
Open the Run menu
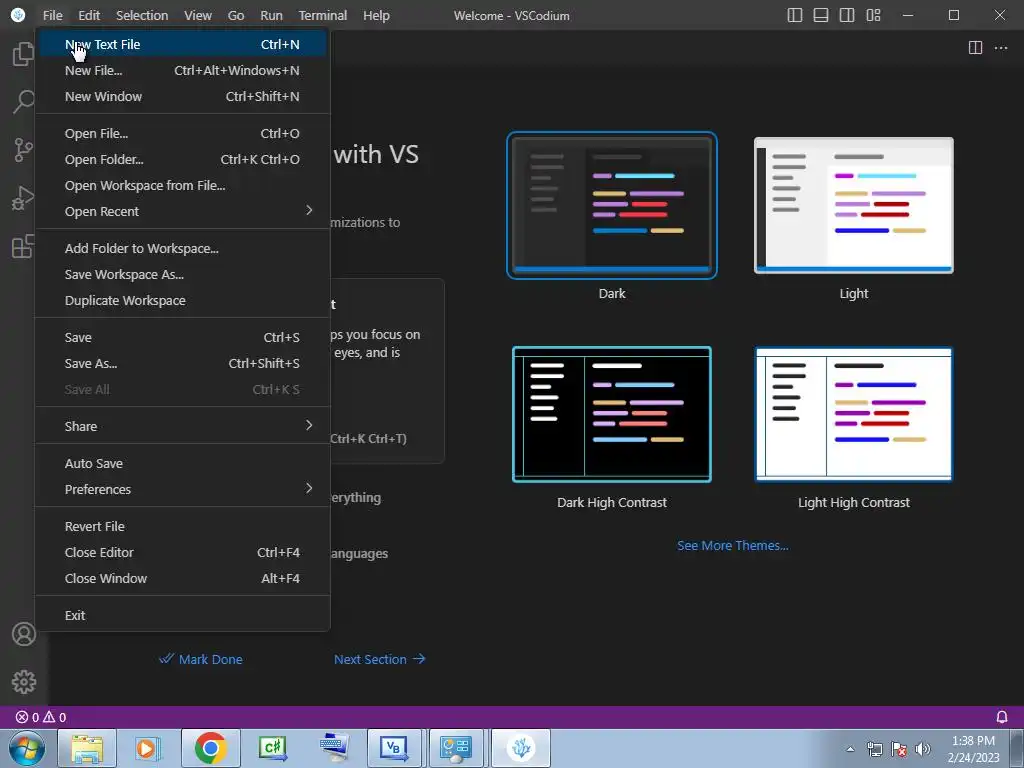pos(272,15)
